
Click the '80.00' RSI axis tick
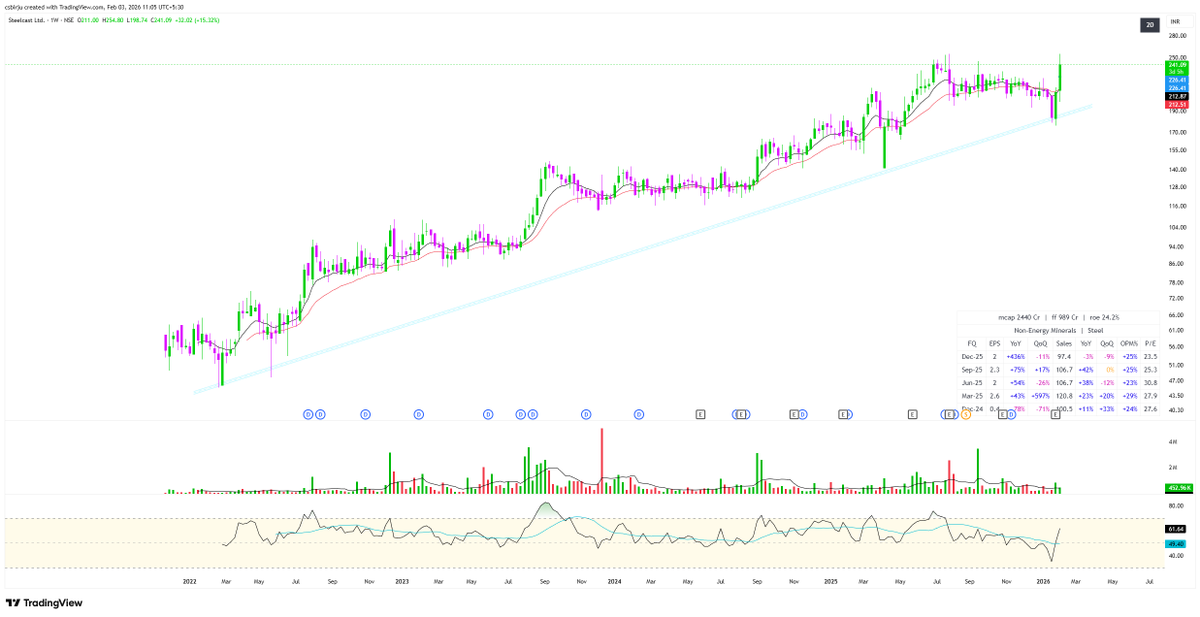tap(1174, 505)
